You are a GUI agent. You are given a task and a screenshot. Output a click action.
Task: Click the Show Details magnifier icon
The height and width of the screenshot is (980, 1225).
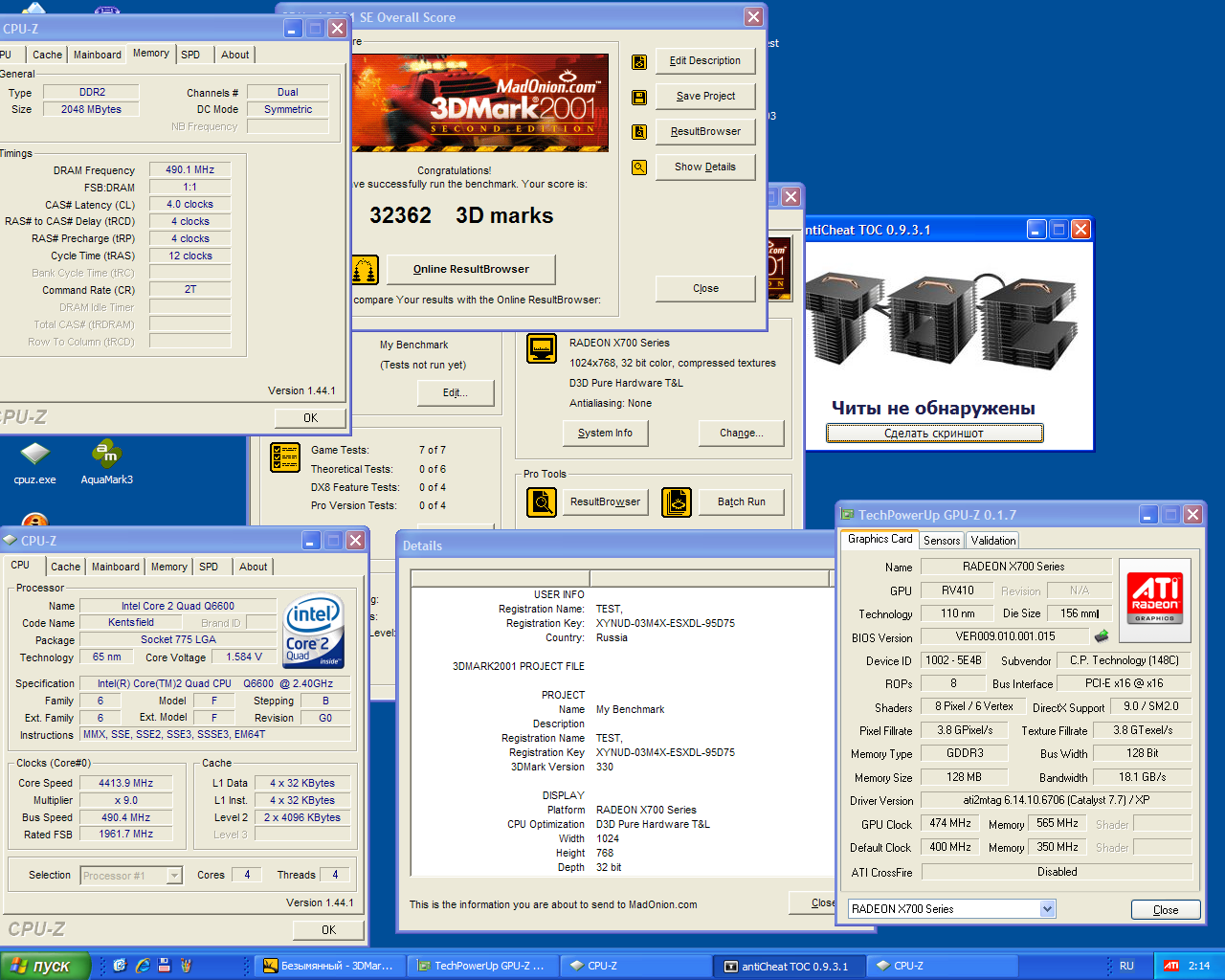tap(639, 167)
